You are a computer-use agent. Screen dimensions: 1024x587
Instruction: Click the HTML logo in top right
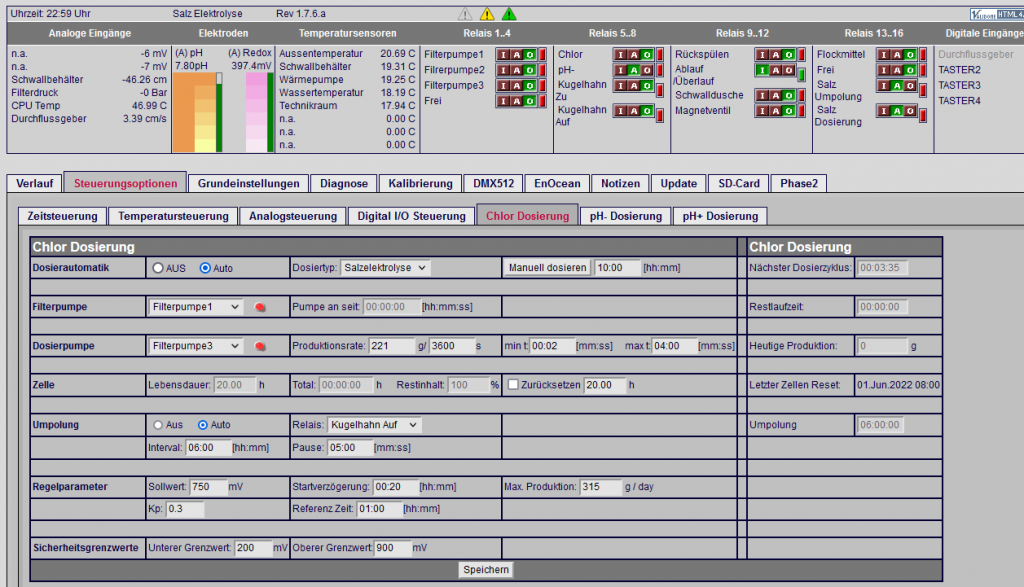tap(997, 14)
